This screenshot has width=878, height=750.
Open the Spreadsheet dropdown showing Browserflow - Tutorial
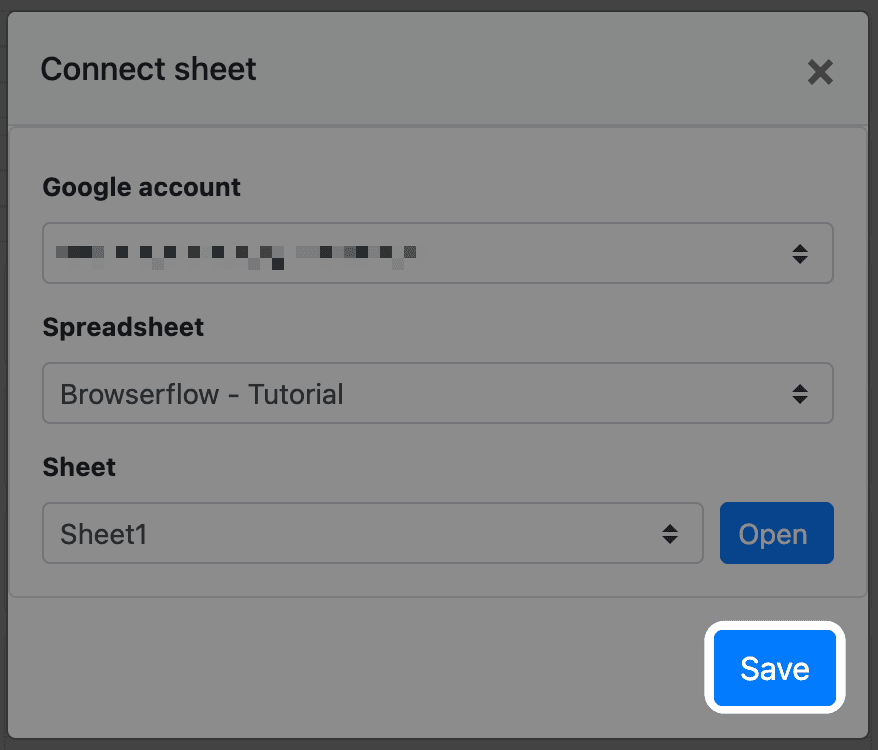pyautogui.click(x=437, y=394)
